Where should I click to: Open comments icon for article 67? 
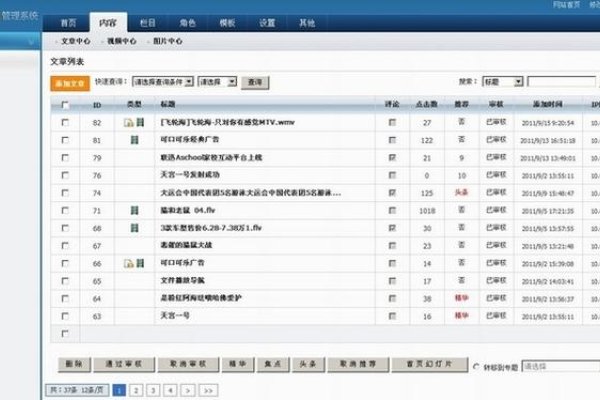tap(392, 246)
